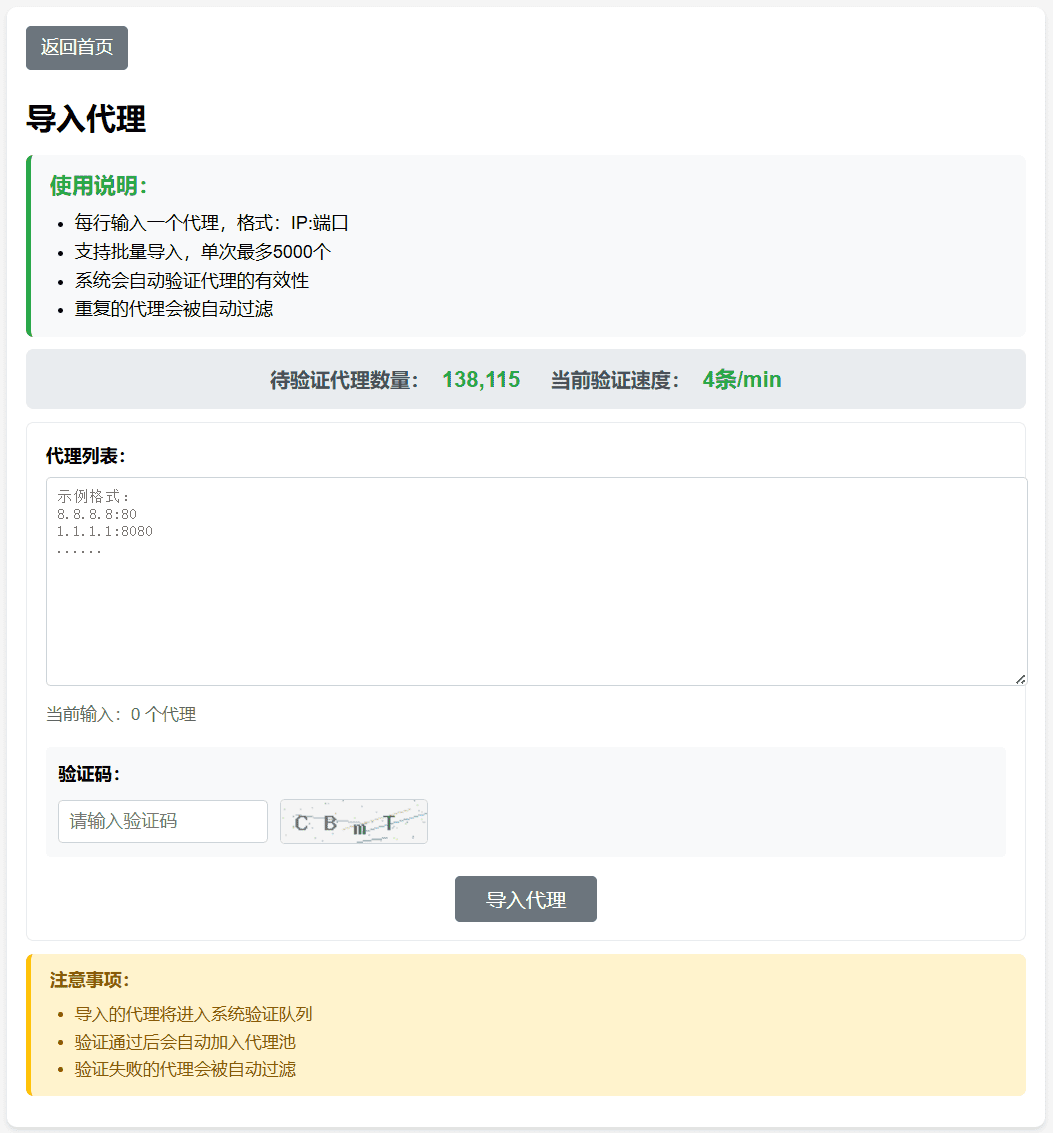Click the 当前输入 0 个代理 counter
Screen dimensions: 1053x1133
121,714
